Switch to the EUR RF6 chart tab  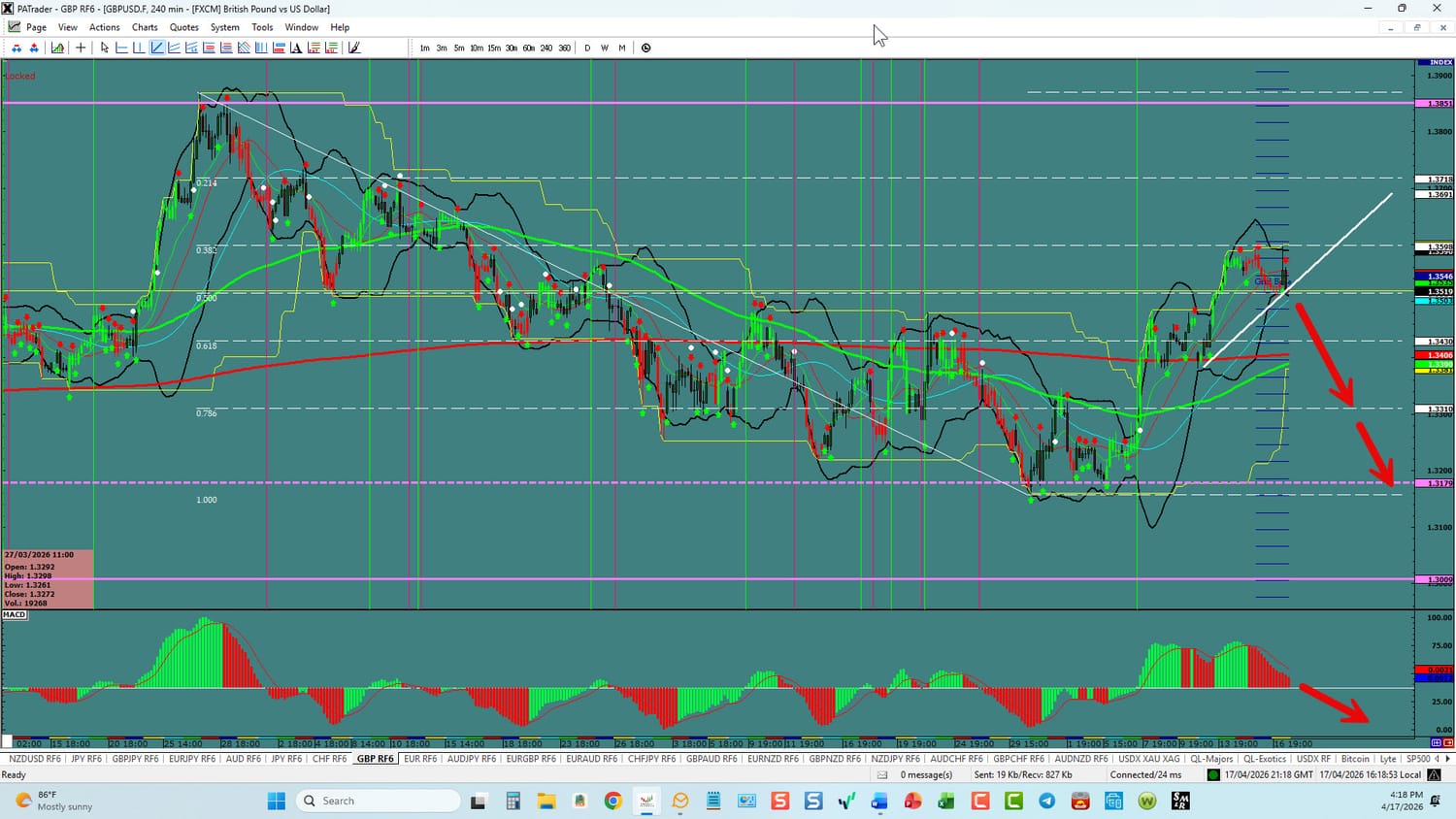pos(420,759)
